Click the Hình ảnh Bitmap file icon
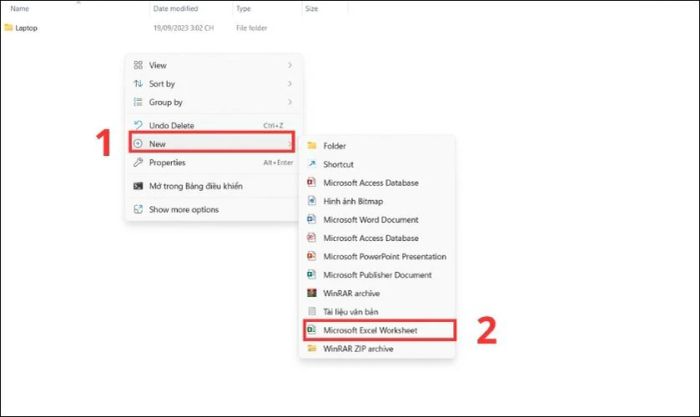Viewport: 700px width, 417px height. pos(312,201)
